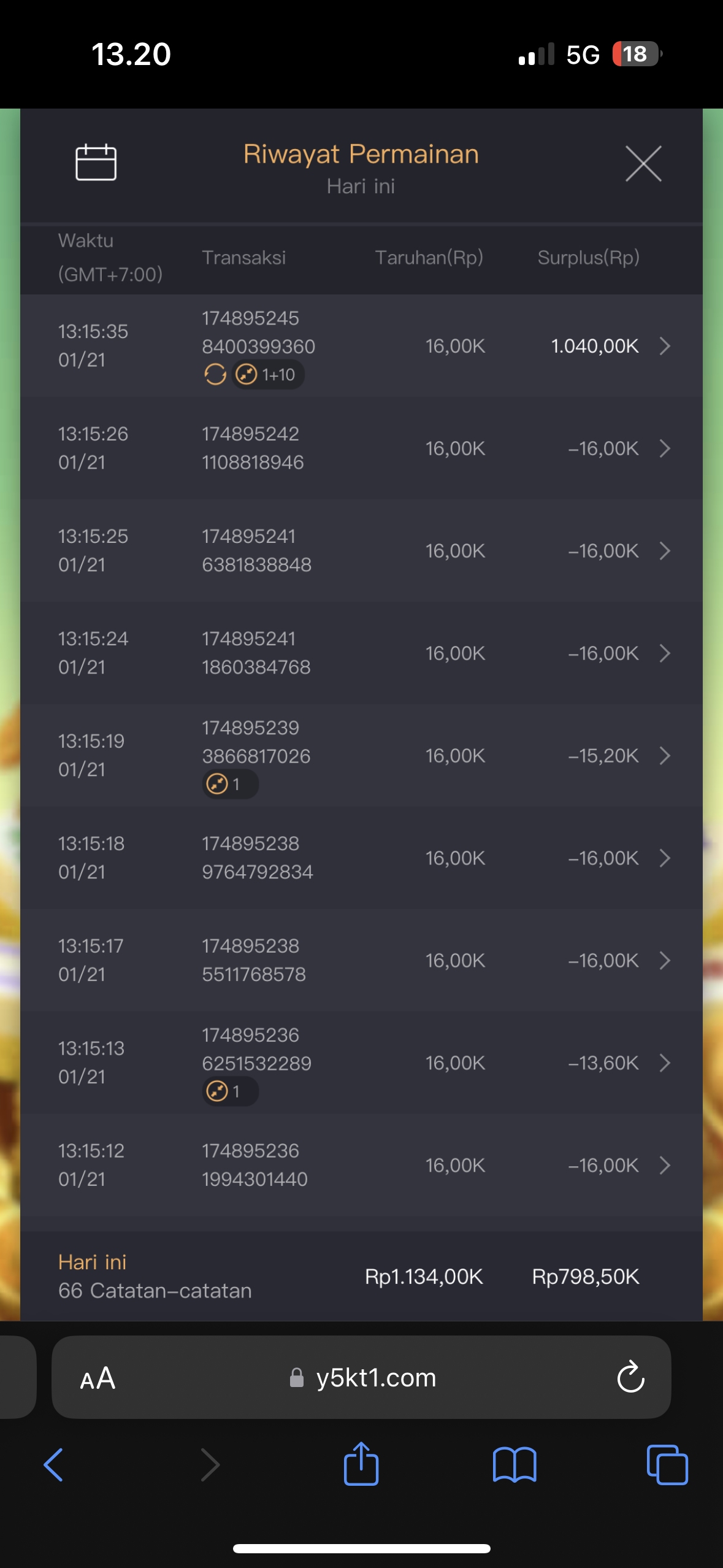723x1568 pixels.
Task: Expand the −15,20K transaction details
Action: click(x=665, y=756)
